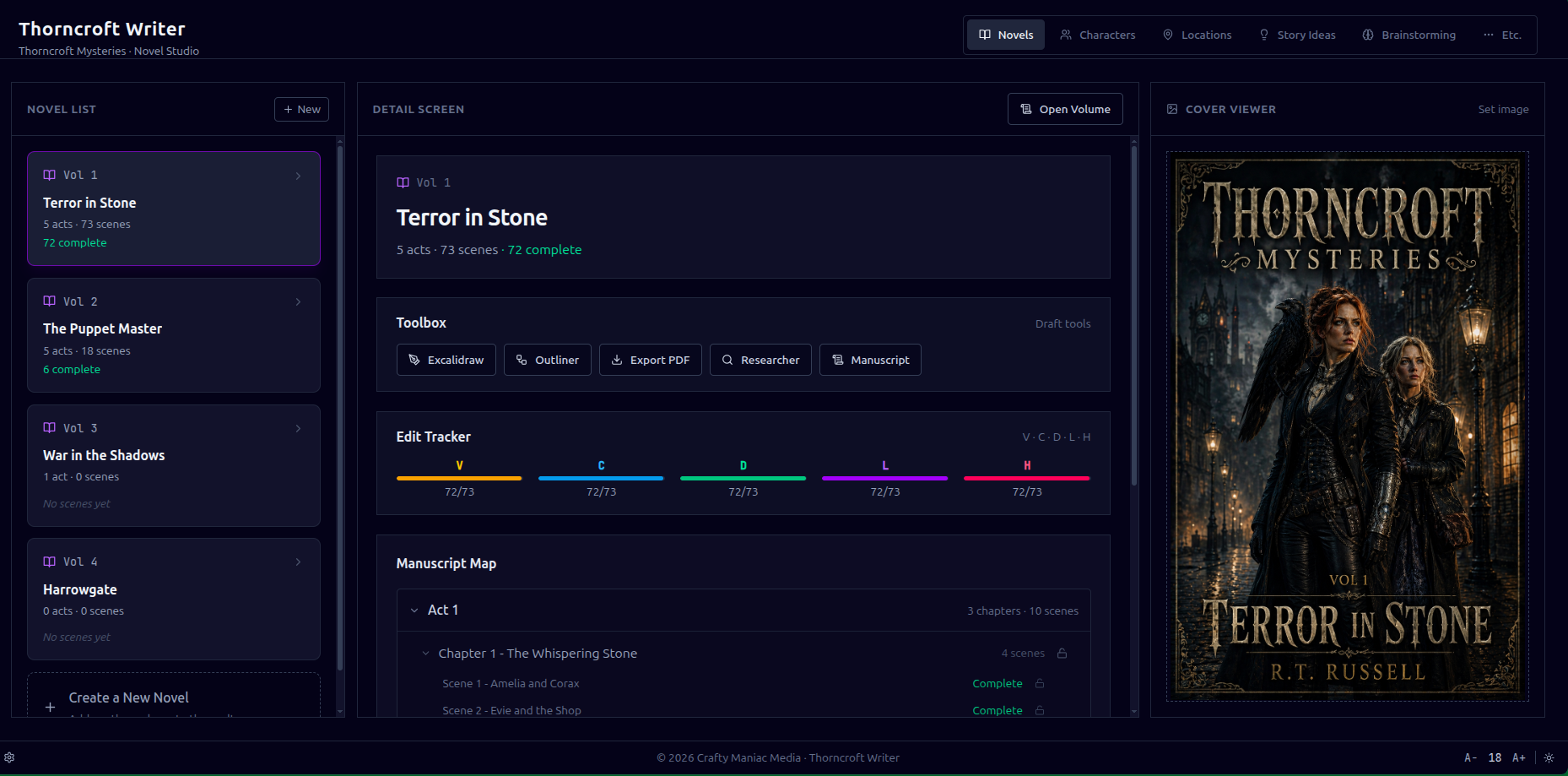Click the Detail Screen vertical scrollbar
The image size is (1568, 776).
[1134, 317]
